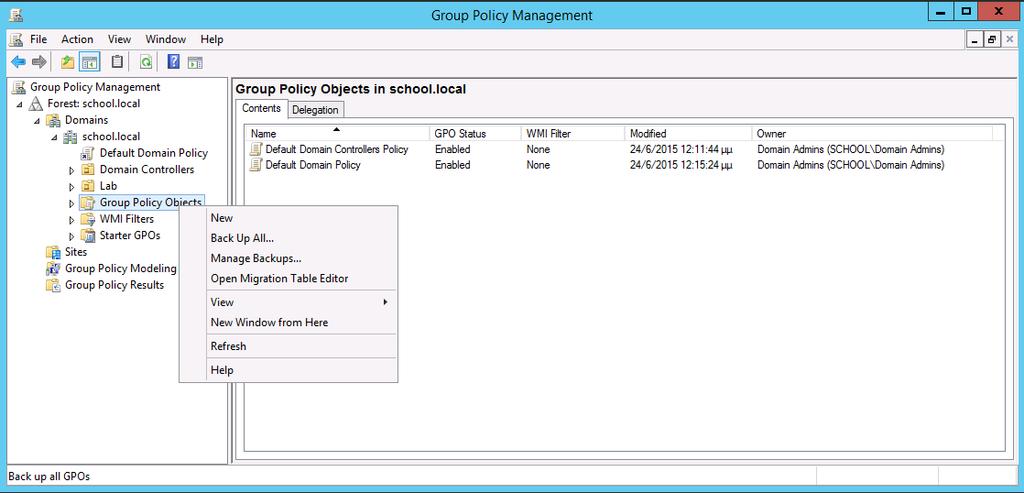
Task: Open the View menu in menu bar
Action: point(120,39)
